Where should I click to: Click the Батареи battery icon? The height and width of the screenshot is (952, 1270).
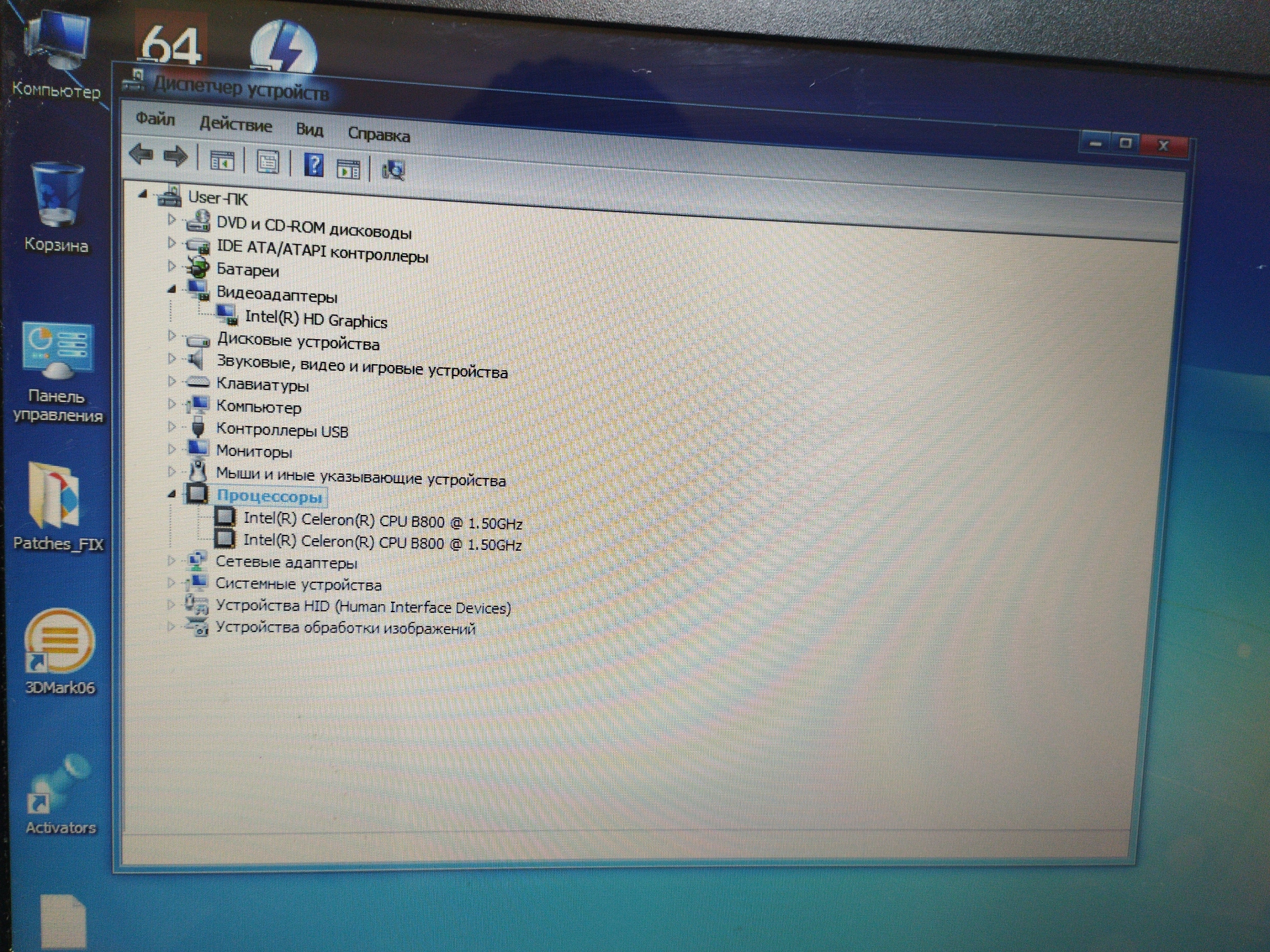(x=197, y=267)
